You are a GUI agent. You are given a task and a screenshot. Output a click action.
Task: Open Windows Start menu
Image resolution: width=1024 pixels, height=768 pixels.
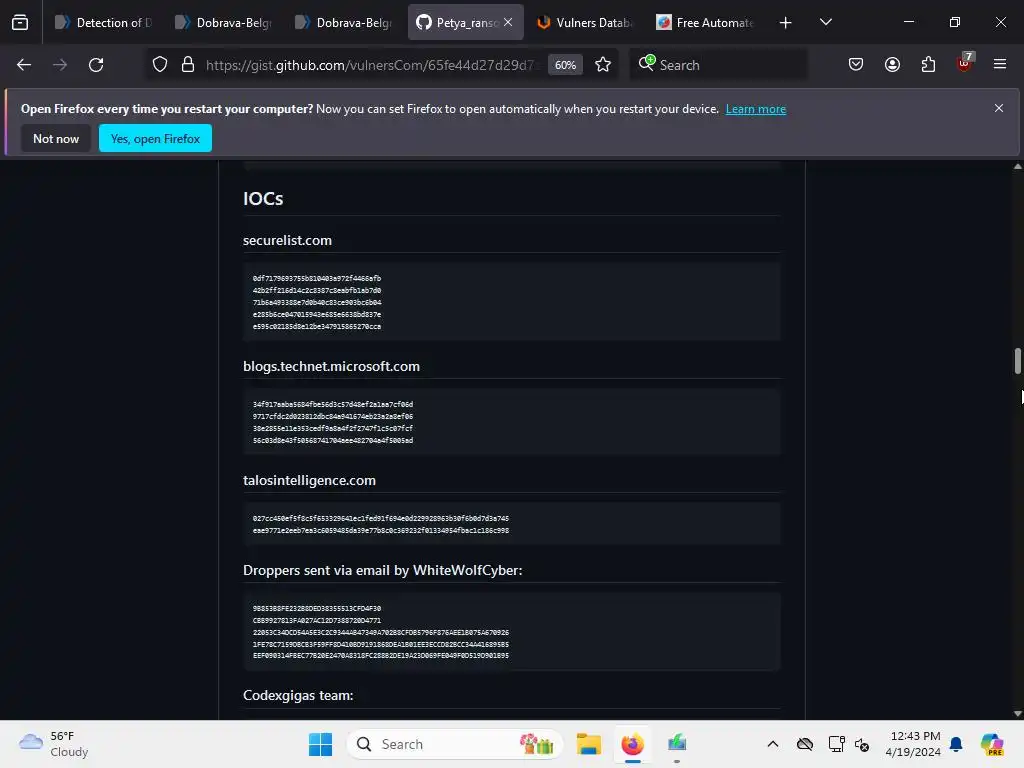(320, 744)
